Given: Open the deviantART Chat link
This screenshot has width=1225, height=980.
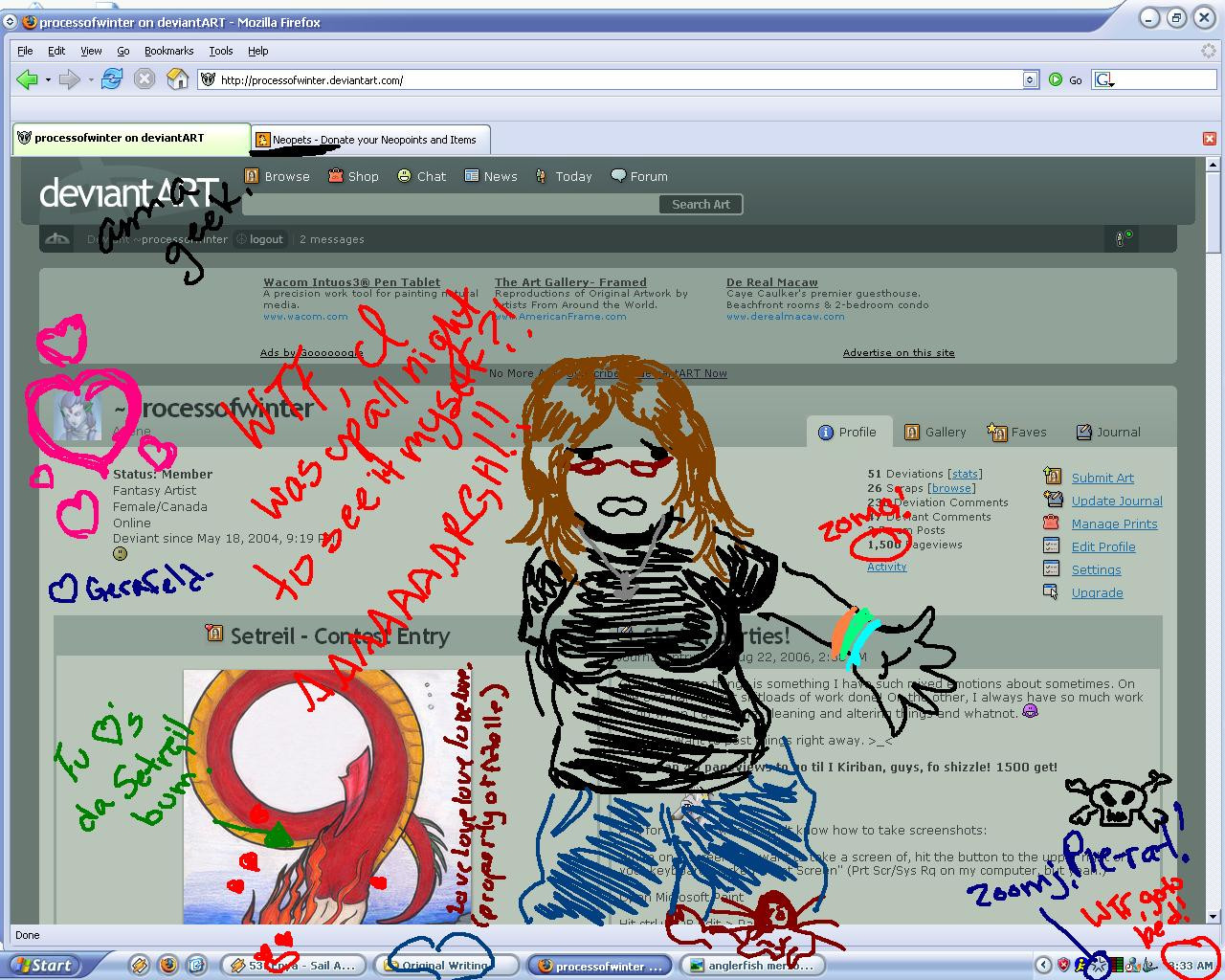Looking at the screenshot, I should (422, 176).
